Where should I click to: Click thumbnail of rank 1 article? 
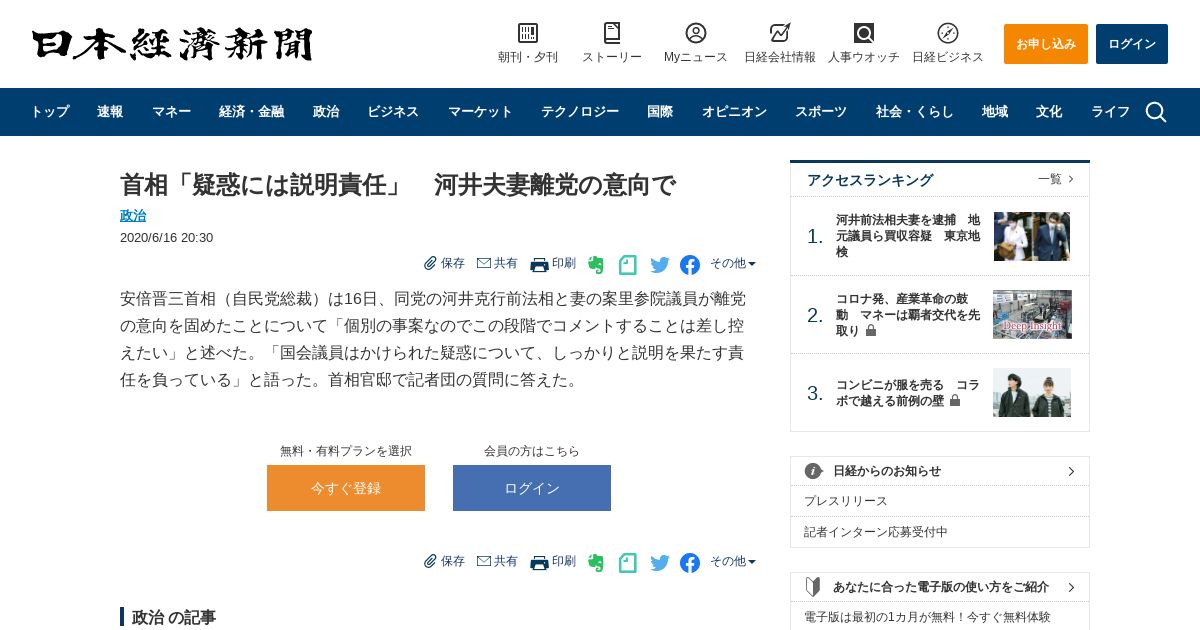1032,236
